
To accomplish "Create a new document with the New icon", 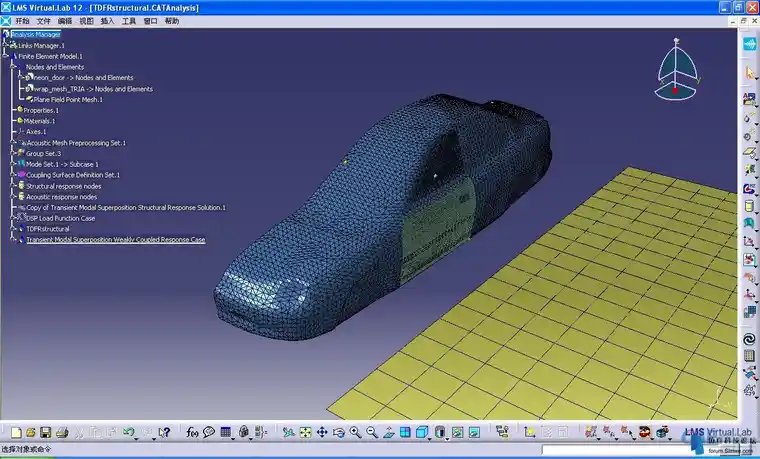I will click(x=16, y=432).
